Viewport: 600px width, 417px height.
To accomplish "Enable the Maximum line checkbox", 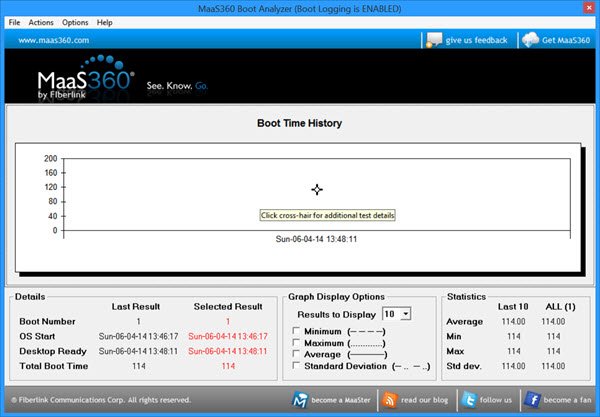I will coord(295,342).
